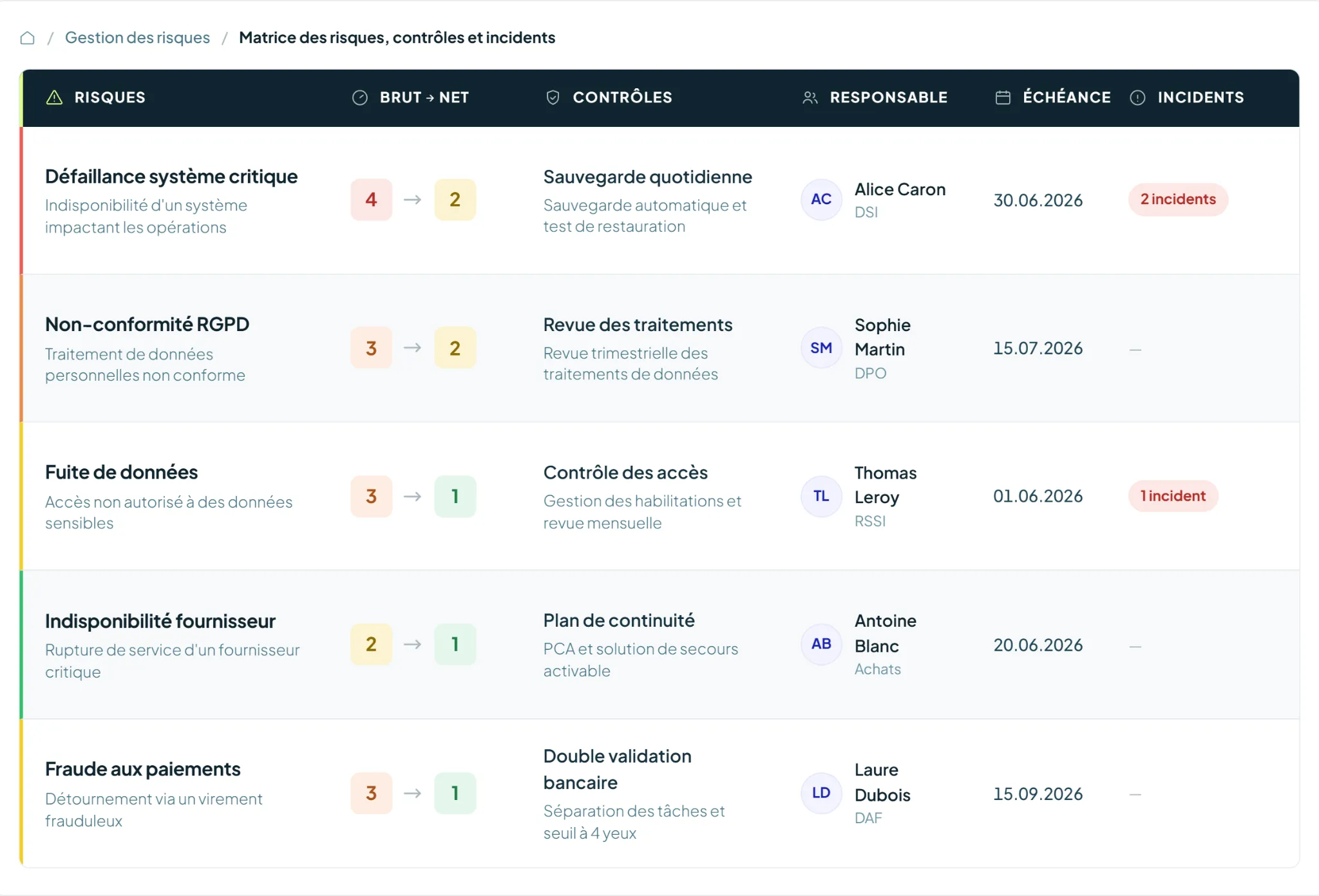Open the Gestion des risques breadcrumb link
The width and height of the screenshot is (1319, 896).
coord(137,37)
